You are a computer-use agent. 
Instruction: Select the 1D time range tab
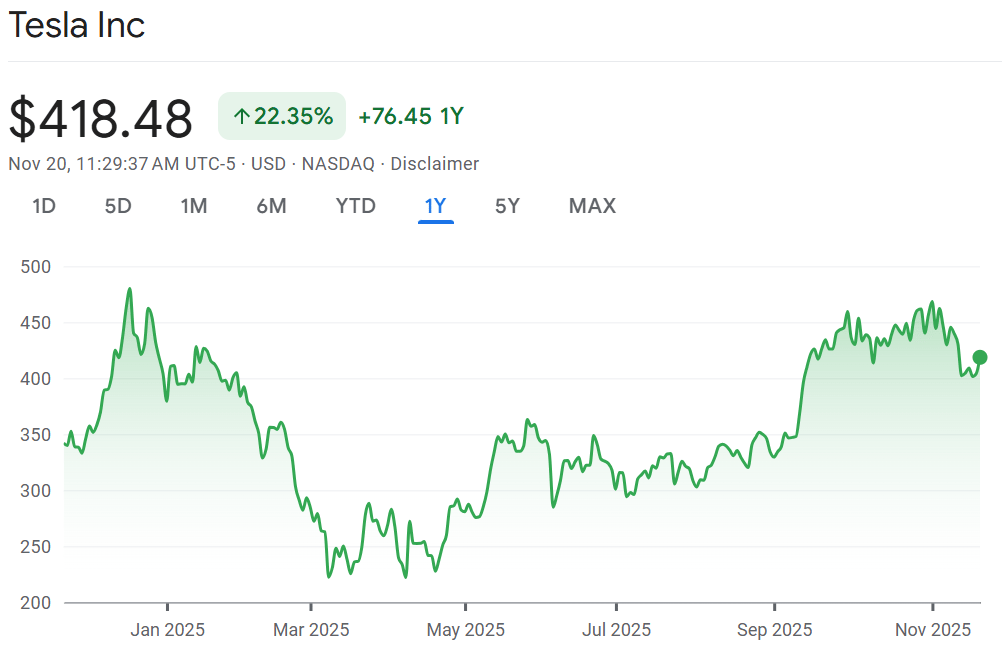click(44, 206)
